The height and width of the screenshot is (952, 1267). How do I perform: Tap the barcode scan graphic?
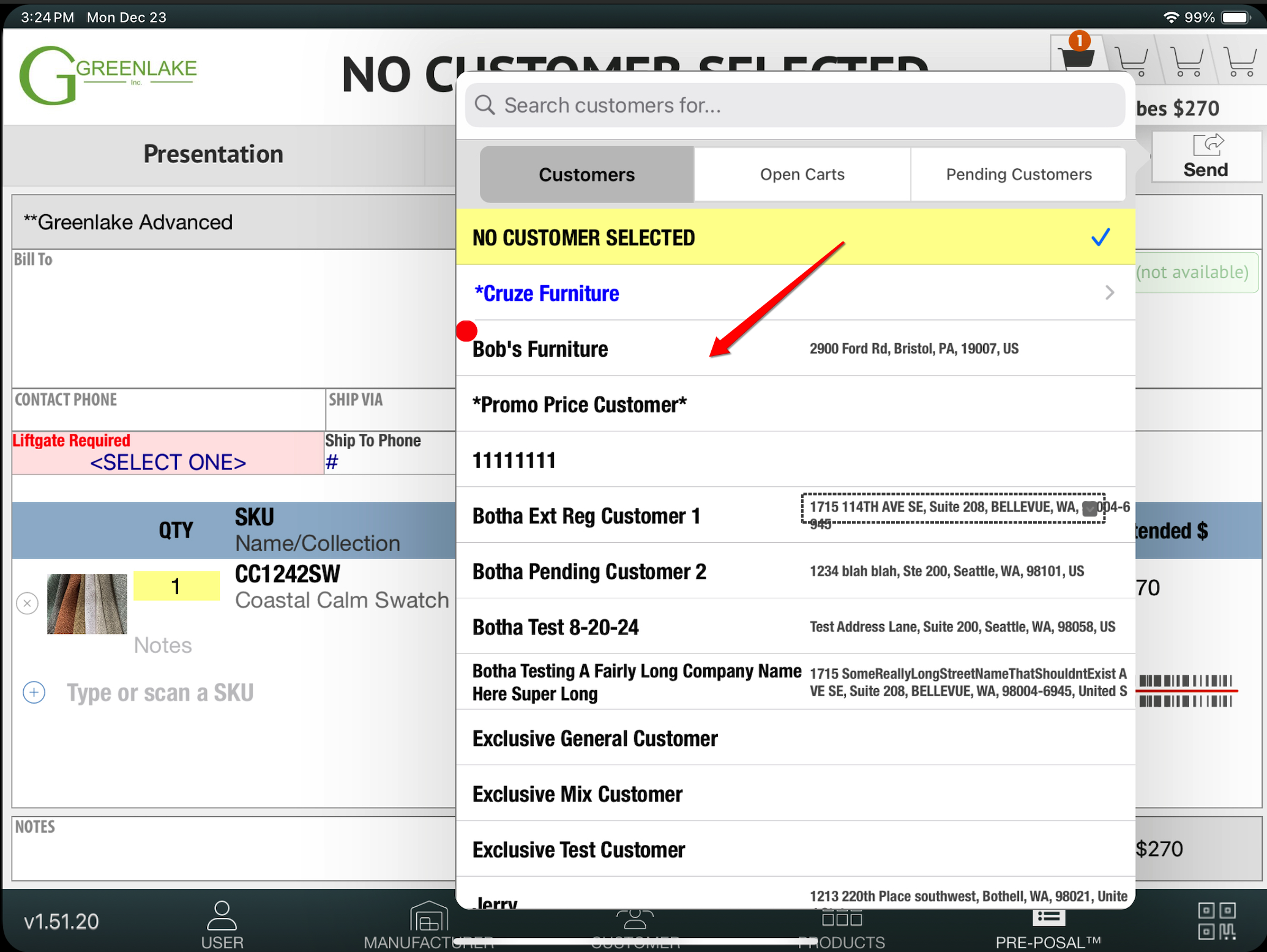click(1186, 690)
